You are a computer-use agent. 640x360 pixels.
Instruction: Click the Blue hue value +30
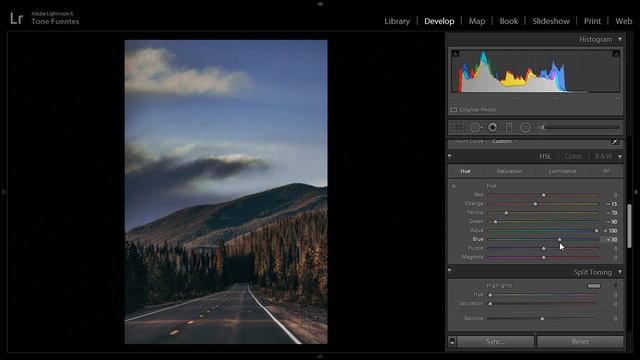coord(611,240)
